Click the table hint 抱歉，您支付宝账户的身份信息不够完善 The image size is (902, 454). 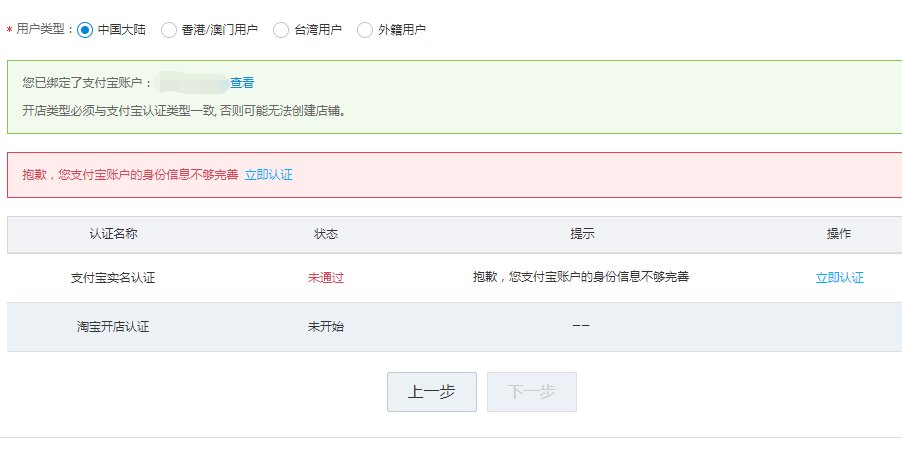coord(581,277)
